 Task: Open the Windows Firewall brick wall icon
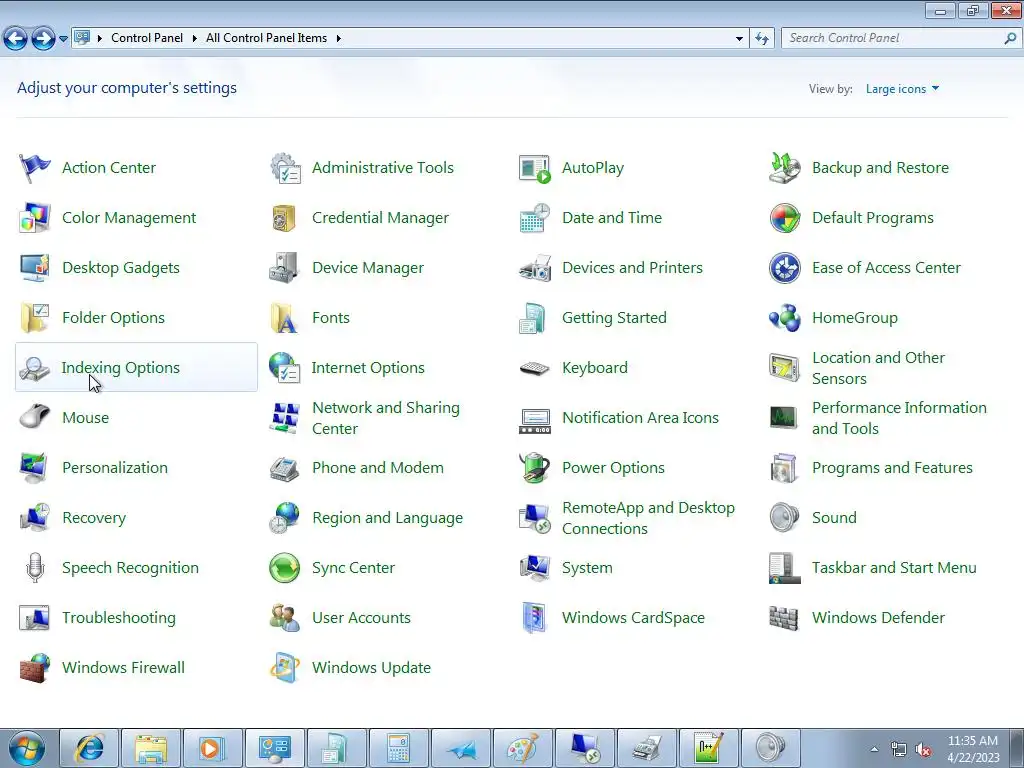[x=35, y=667]
